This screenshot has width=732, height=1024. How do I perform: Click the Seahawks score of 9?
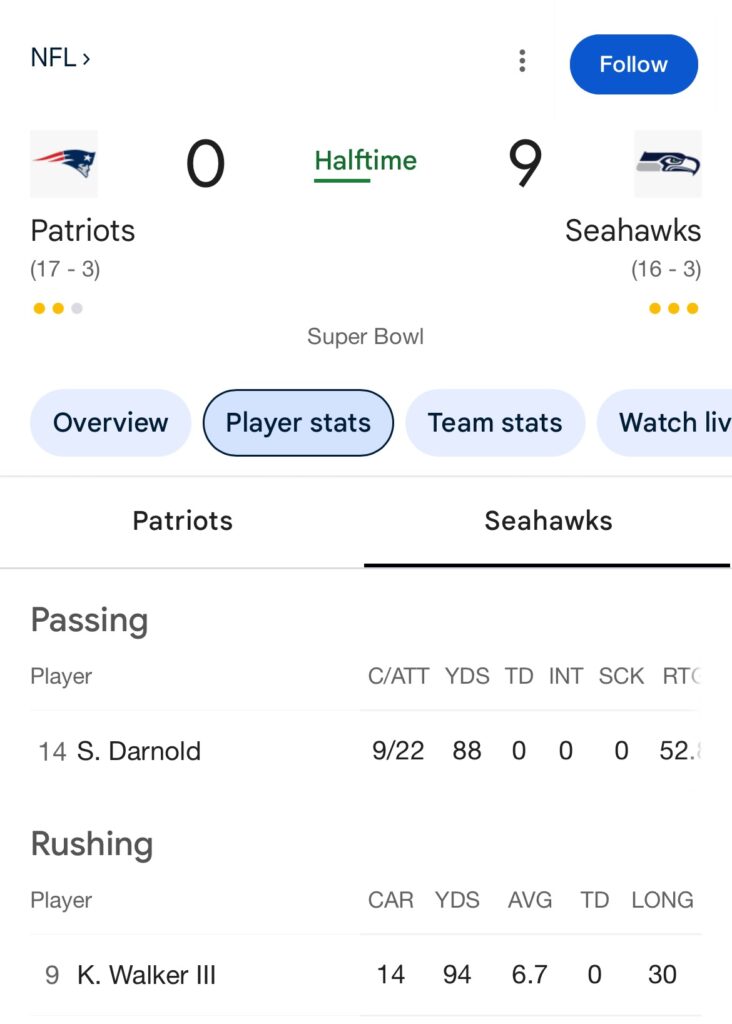pos(525,164)
